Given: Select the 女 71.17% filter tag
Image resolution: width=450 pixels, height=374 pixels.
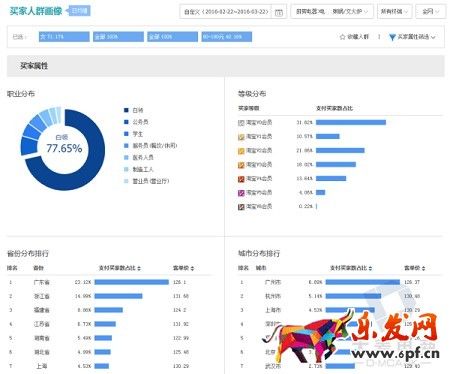Looking at the screenshot, I should 64,37.
